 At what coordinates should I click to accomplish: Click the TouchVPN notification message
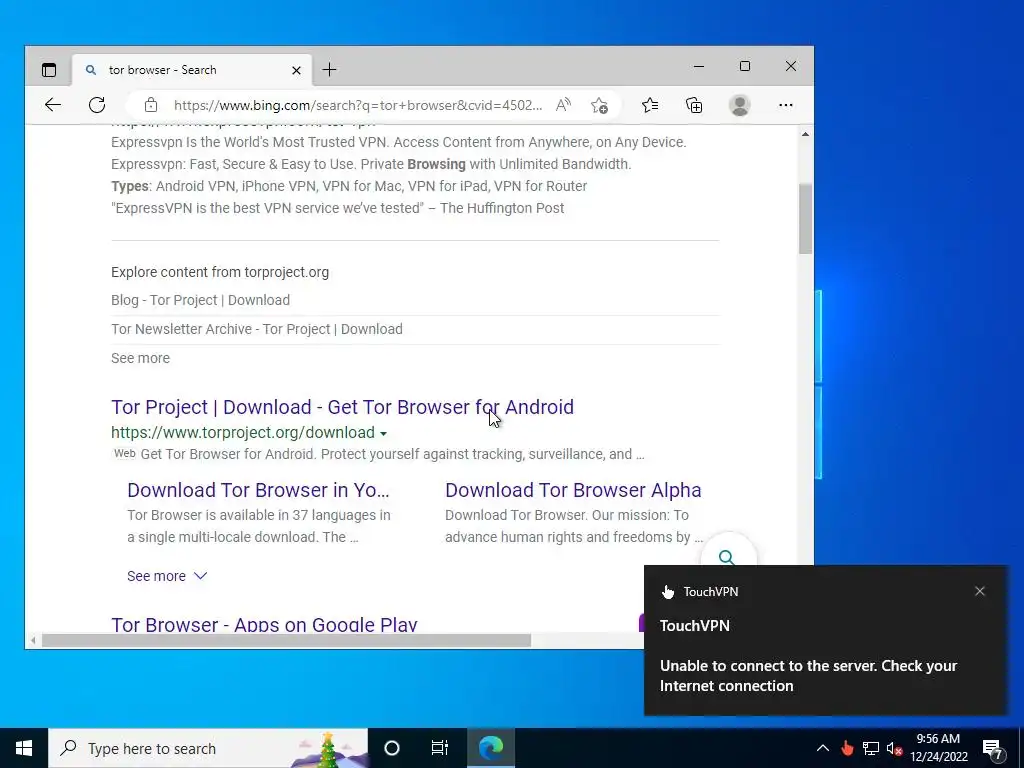(x=808, y=676)
